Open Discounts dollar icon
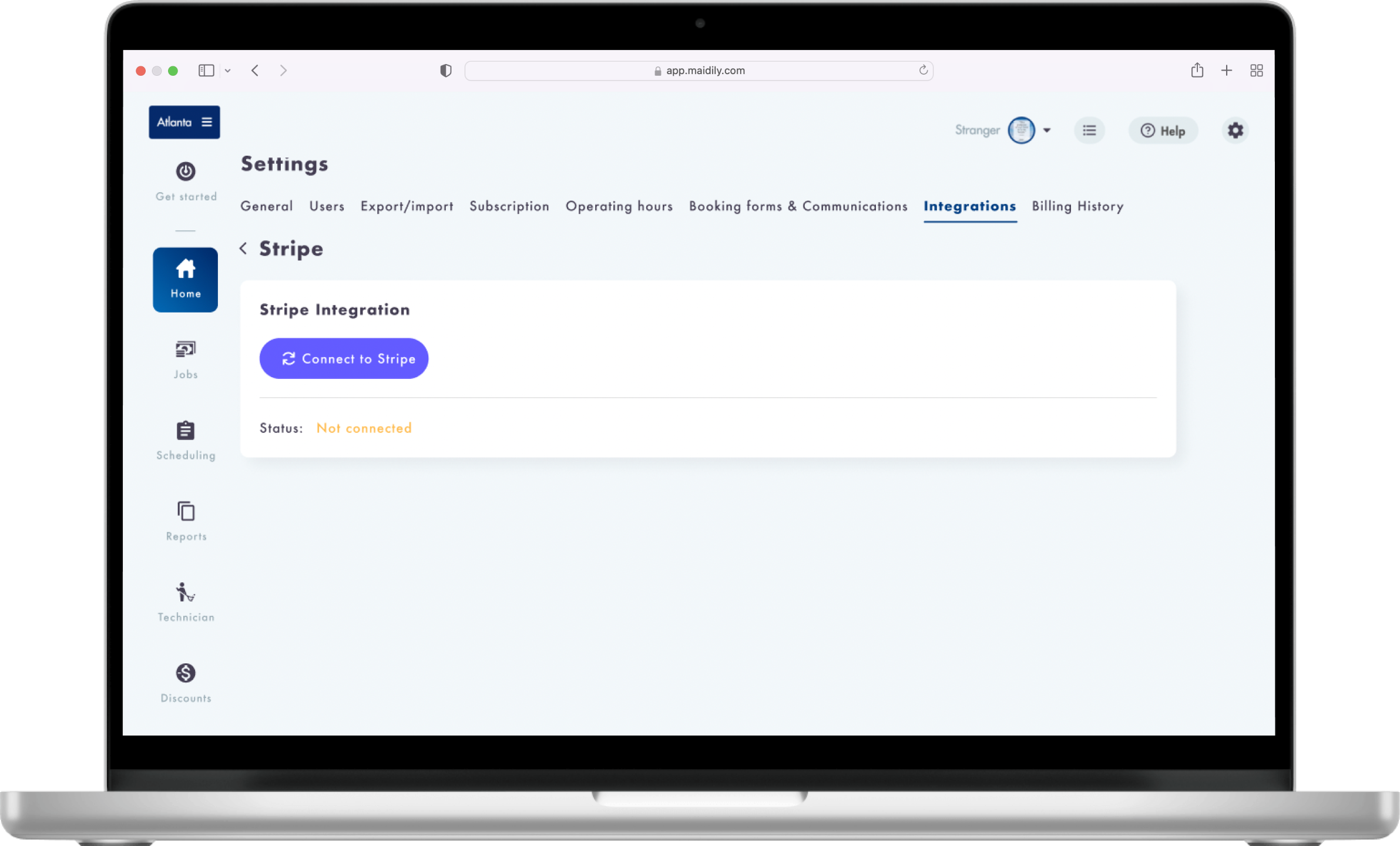The height and width of the screenshot is (846, 1400). pos(186,673)
